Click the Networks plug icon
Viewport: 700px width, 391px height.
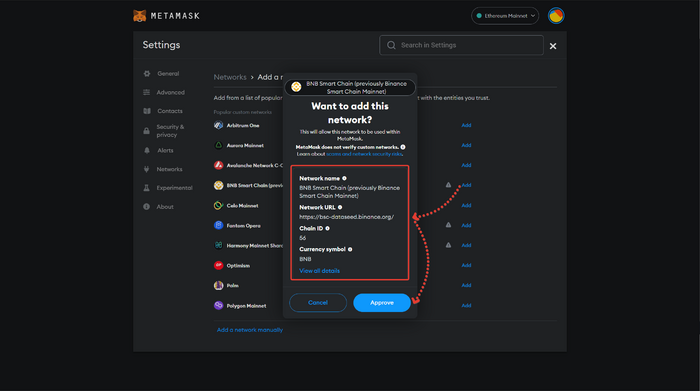click(146, 169)
